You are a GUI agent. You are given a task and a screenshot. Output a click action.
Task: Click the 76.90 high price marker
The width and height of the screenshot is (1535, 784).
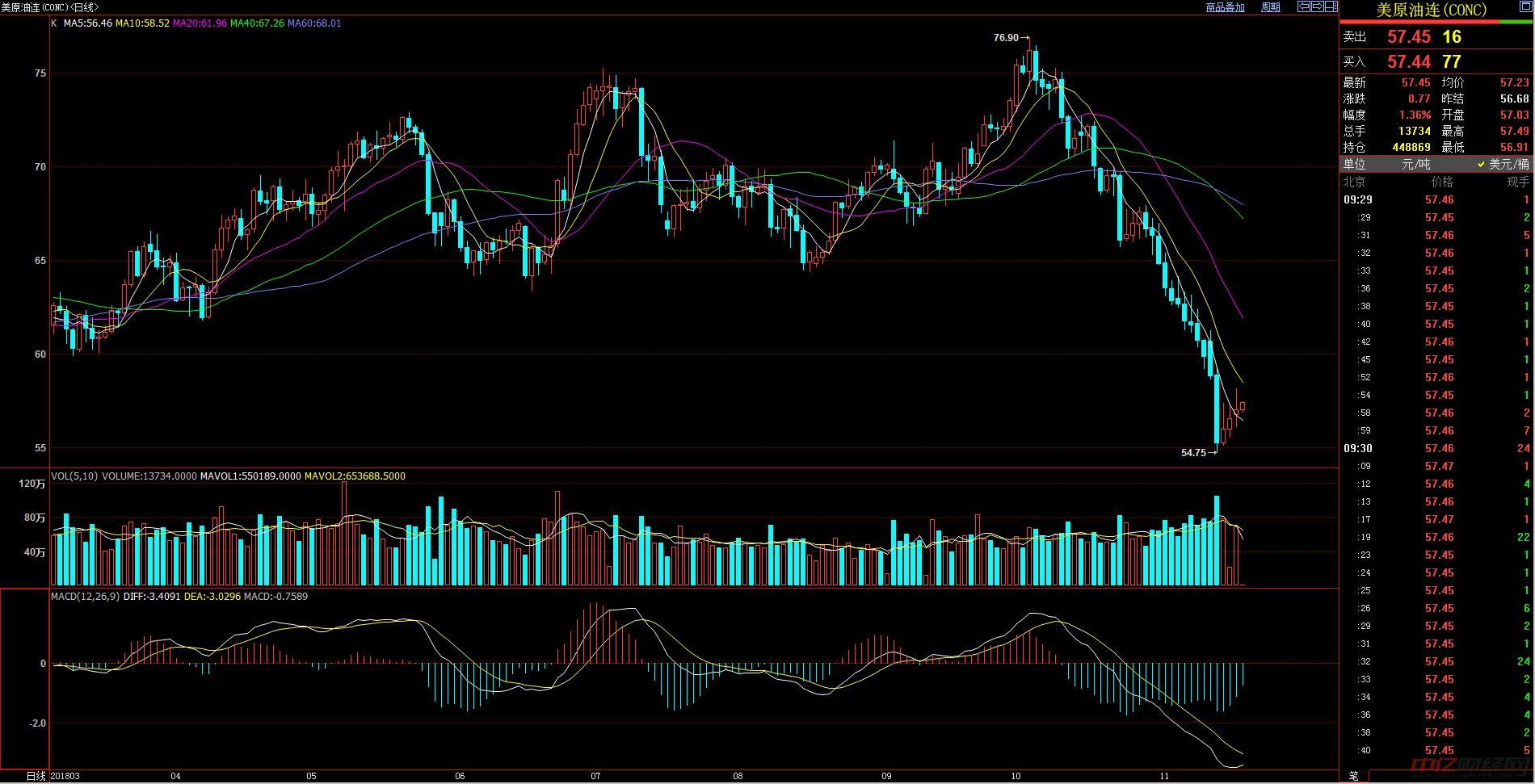coord(1006,38)
